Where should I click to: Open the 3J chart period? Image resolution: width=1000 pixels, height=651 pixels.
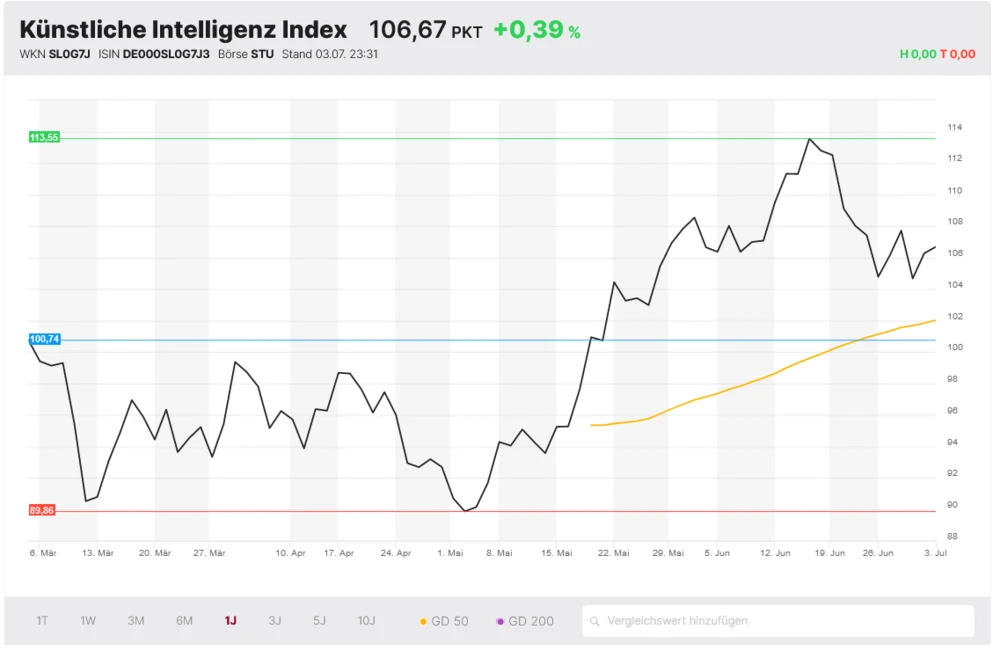pos(275,621)
